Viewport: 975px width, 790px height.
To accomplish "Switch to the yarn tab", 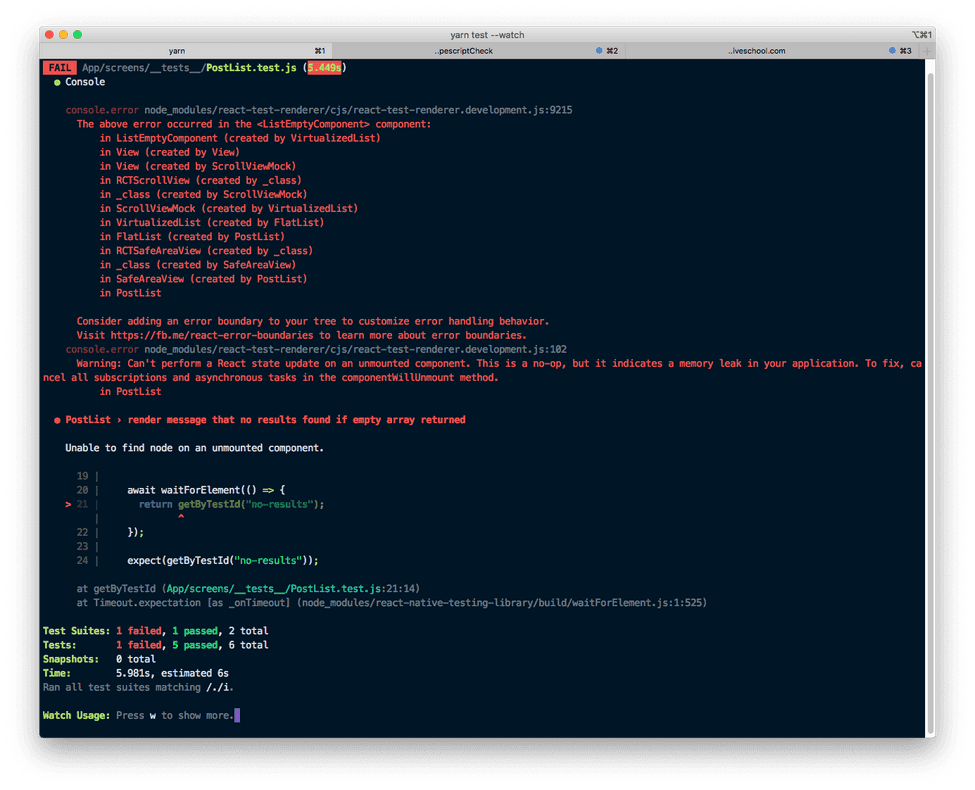I will [177, 50].
